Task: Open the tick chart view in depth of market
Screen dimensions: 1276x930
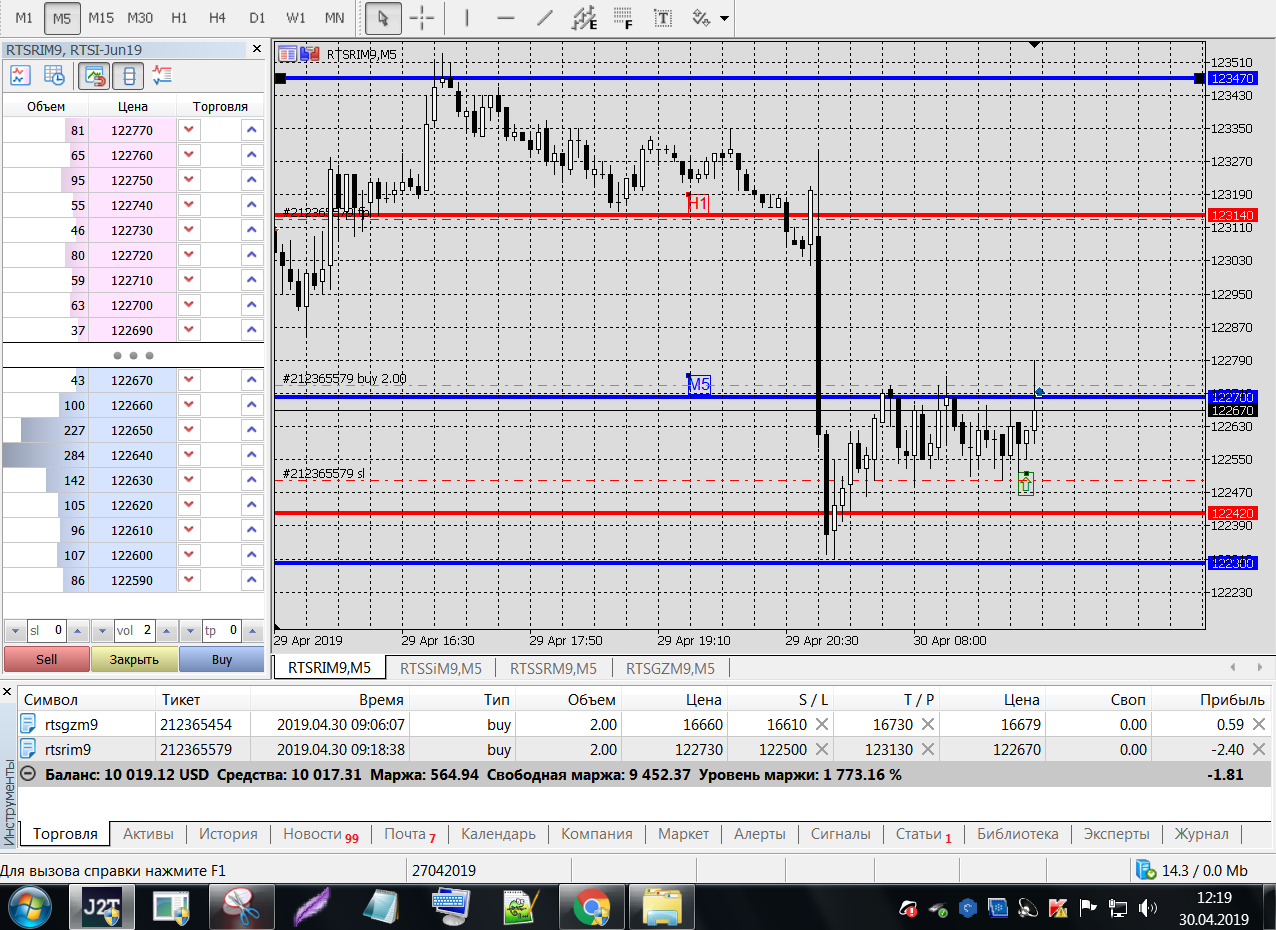Action: (20, 75)
